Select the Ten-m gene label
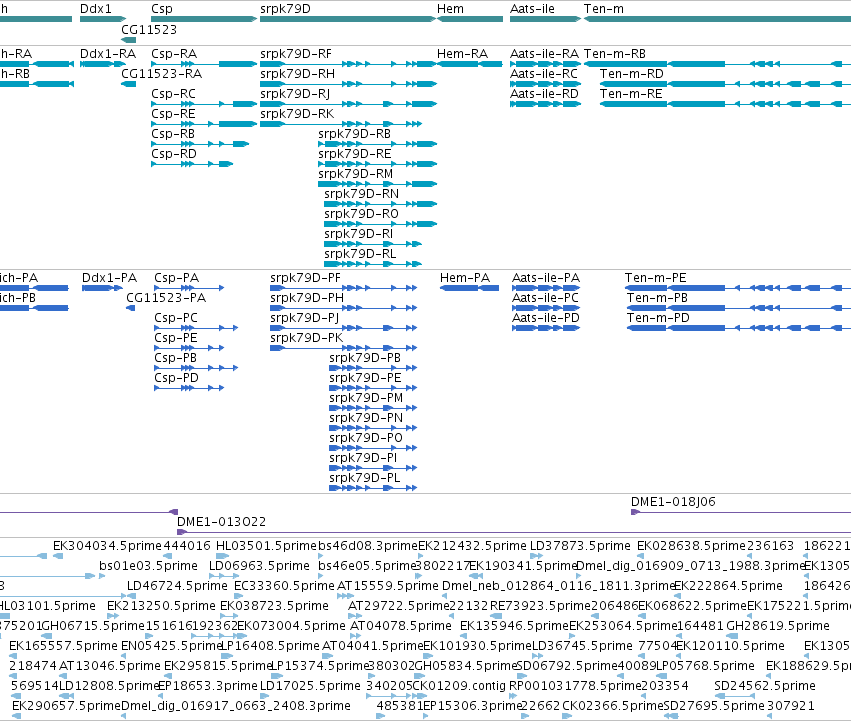The width and height of the screenshot is (851, 721). pyautogui.click(x=604, y=9)
